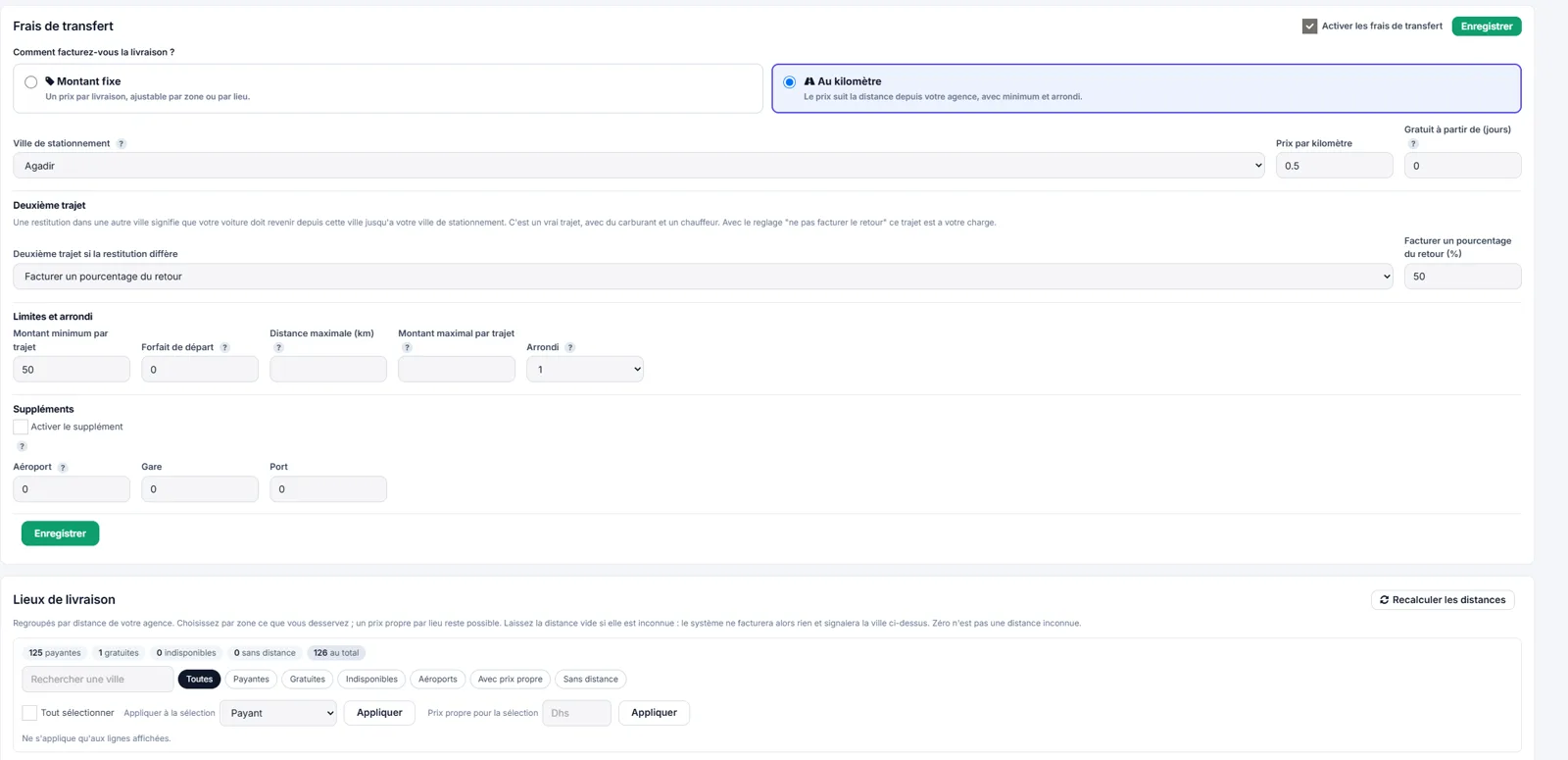Click the bottom green Enregistrer button

pyautogui.click(x=60, y=533)
